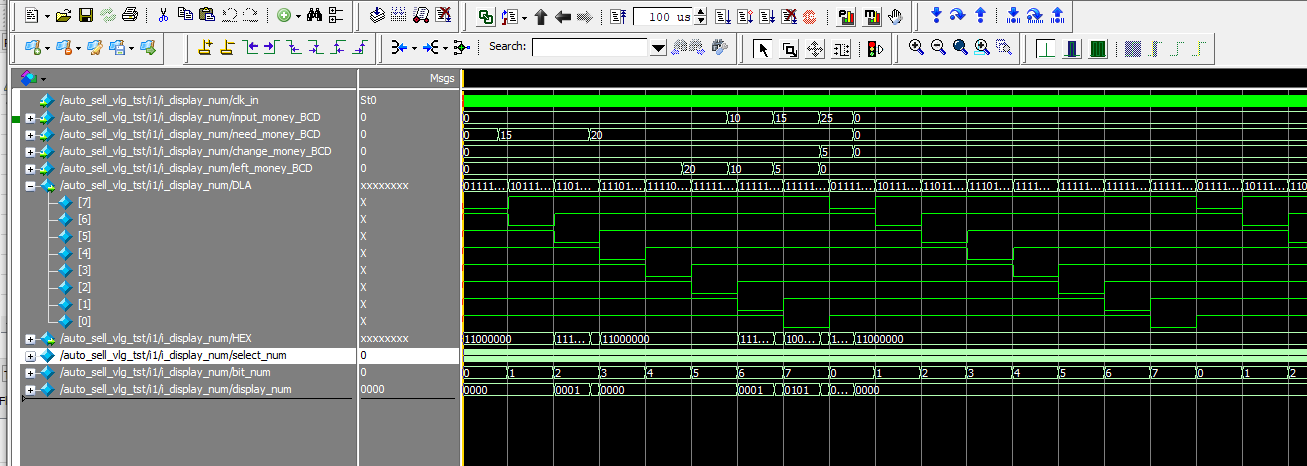Open the green Add button dropdown arrow

[x=298, y=16]
